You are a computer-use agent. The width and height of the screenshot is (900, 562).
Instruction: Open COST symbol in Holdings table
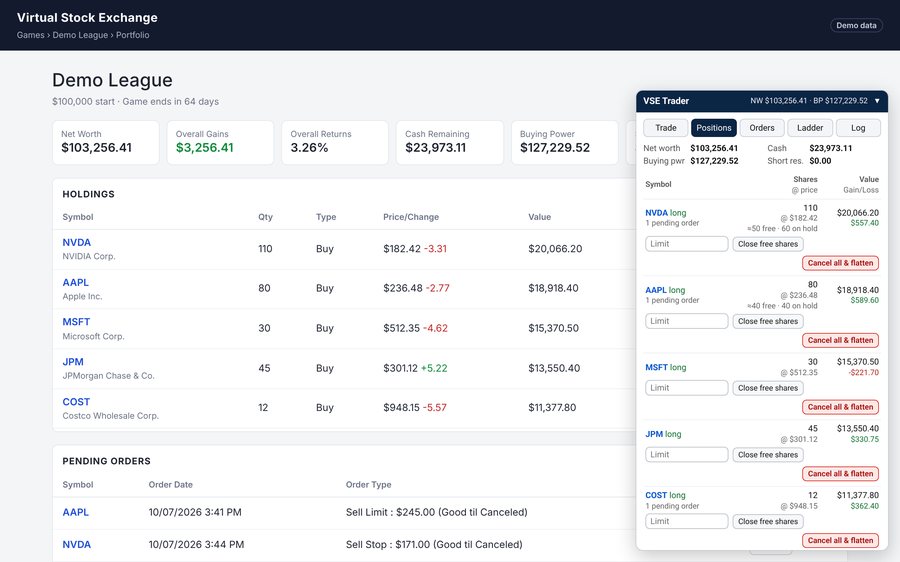pos(76,402)
